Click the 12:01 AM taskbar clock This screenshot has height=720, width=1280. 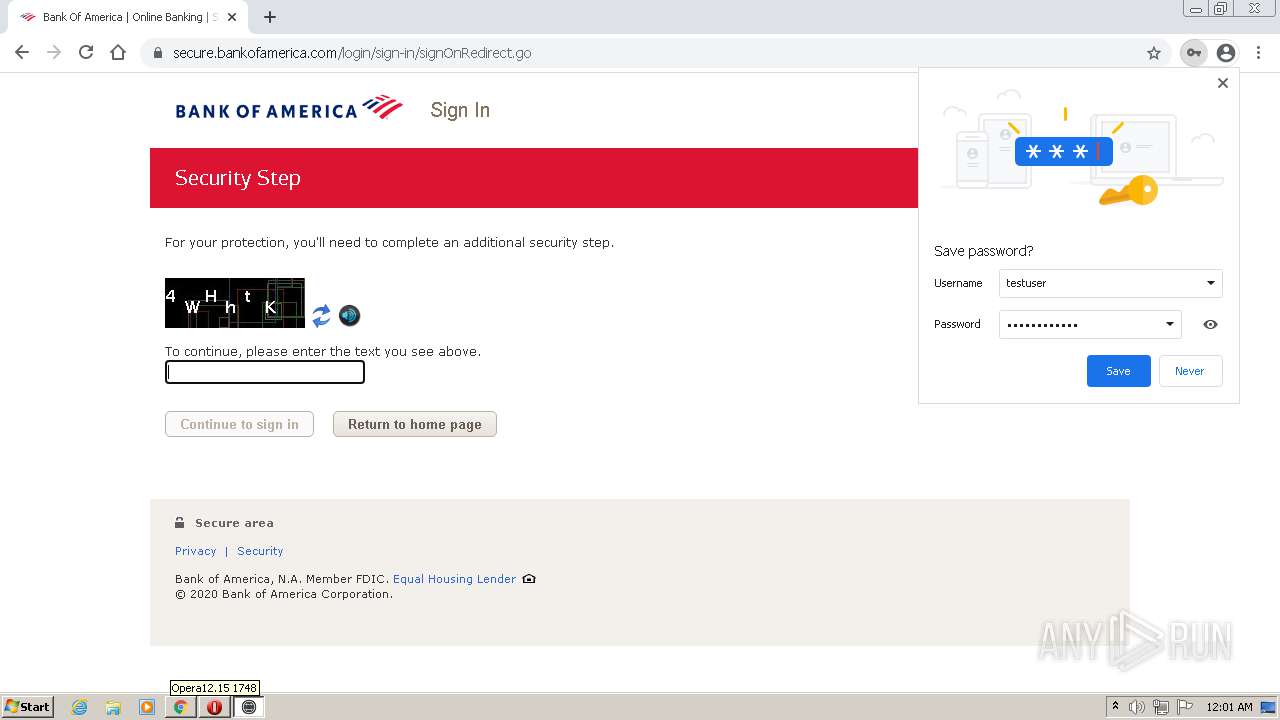click(x=1229, y=707)
